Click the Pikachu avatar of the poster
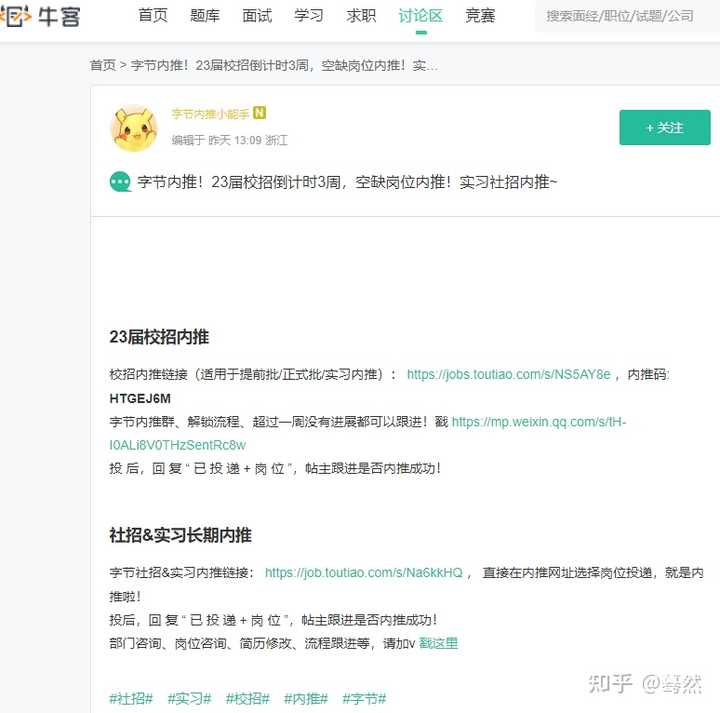Viewport: 720px width, 713px height. click(134, 128)
